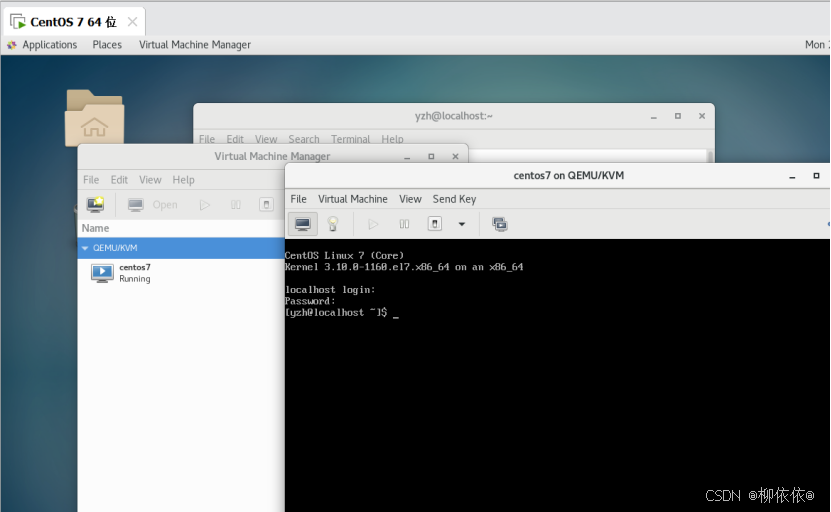
Task: Open the File menu in the yzh@localhost terminal
Action: click(207, 139)
